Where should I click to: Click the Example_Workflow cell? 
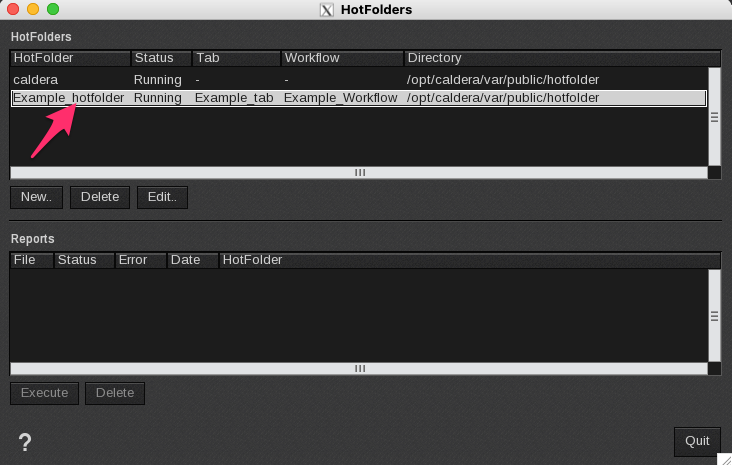(x=341, y=98)
